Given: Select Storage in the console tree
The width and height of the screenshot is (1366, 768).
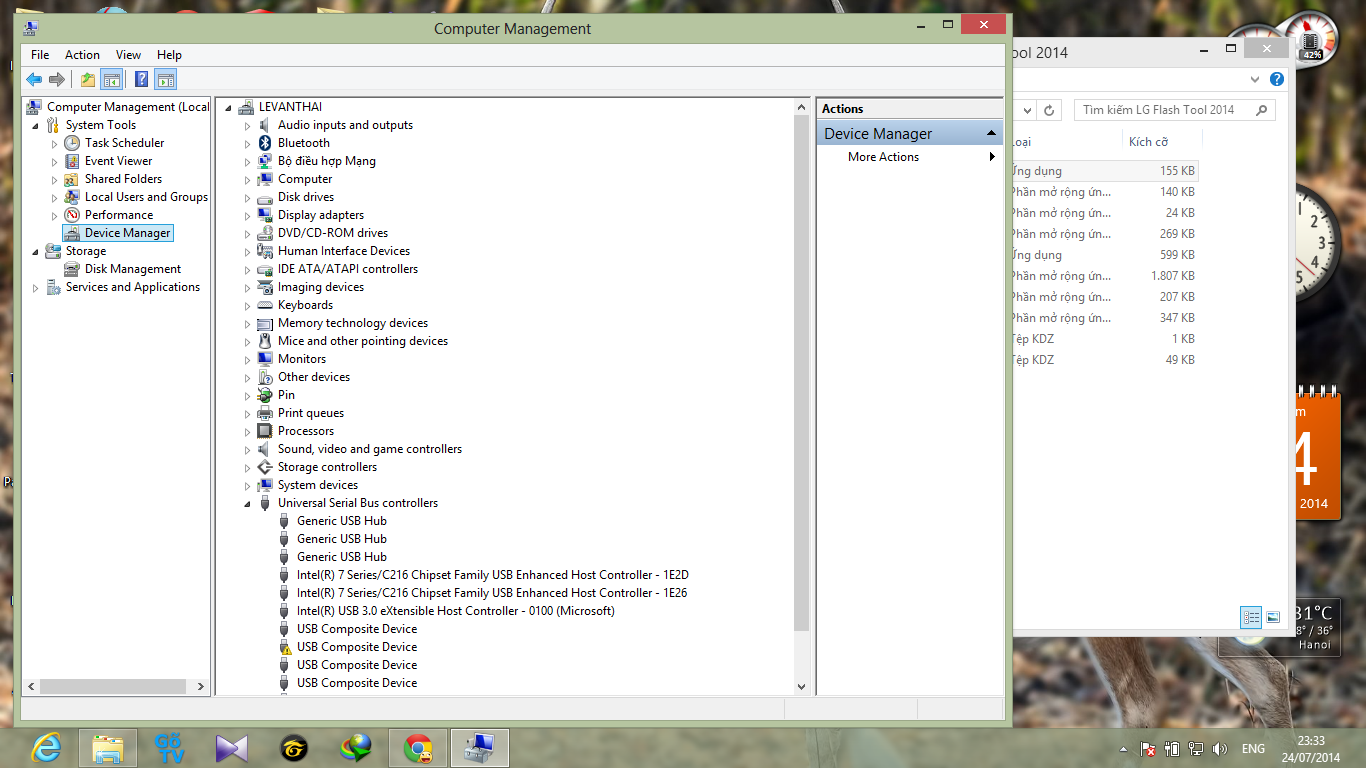Looking at the screenshot, I should coord(86,251).
